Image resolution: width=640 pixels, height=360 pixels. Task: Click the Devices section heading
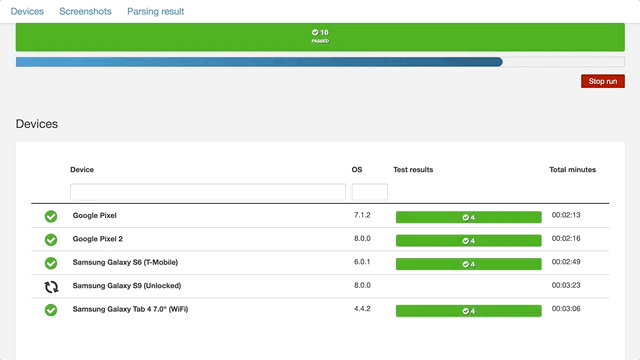(x=37, y=124)
